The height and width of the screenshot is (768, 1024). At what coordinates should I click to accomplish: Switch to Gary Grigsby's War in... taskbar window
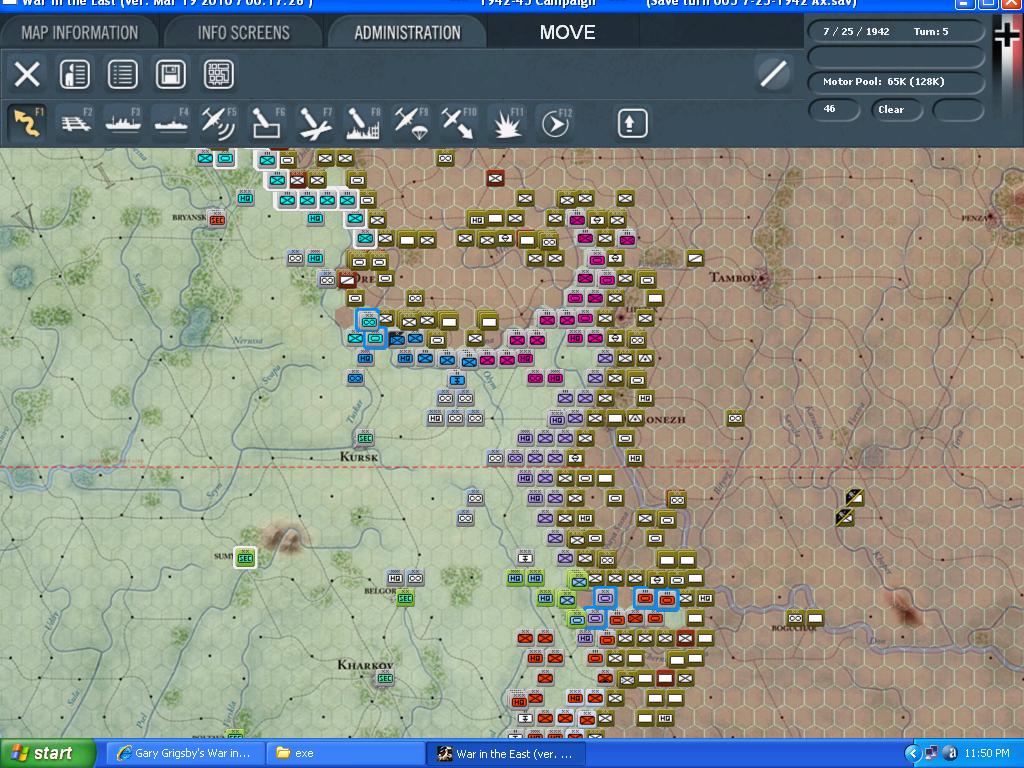(185, 754)
